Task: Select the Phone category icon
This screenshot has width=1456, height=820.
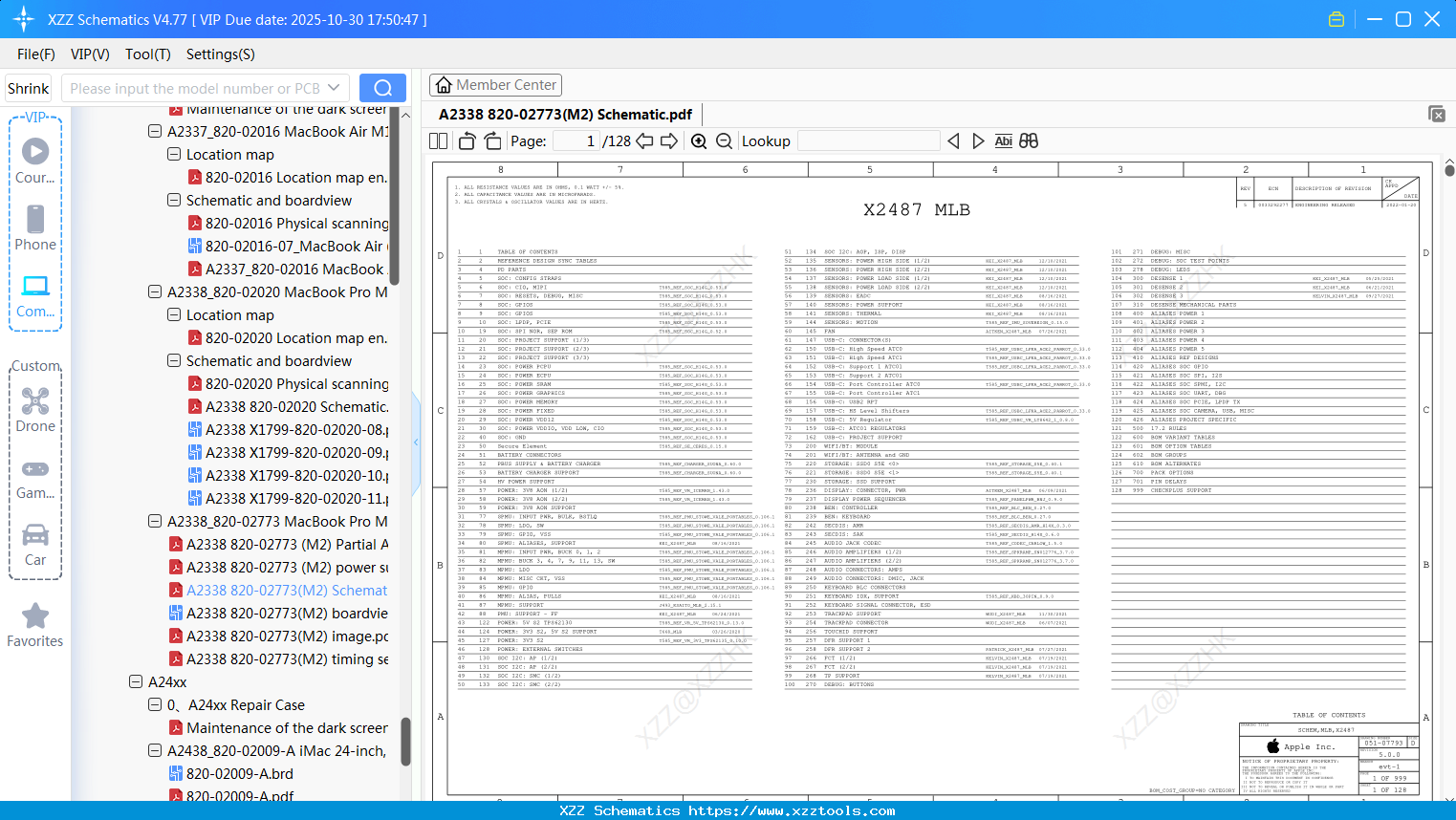Action: coord(35,228)
